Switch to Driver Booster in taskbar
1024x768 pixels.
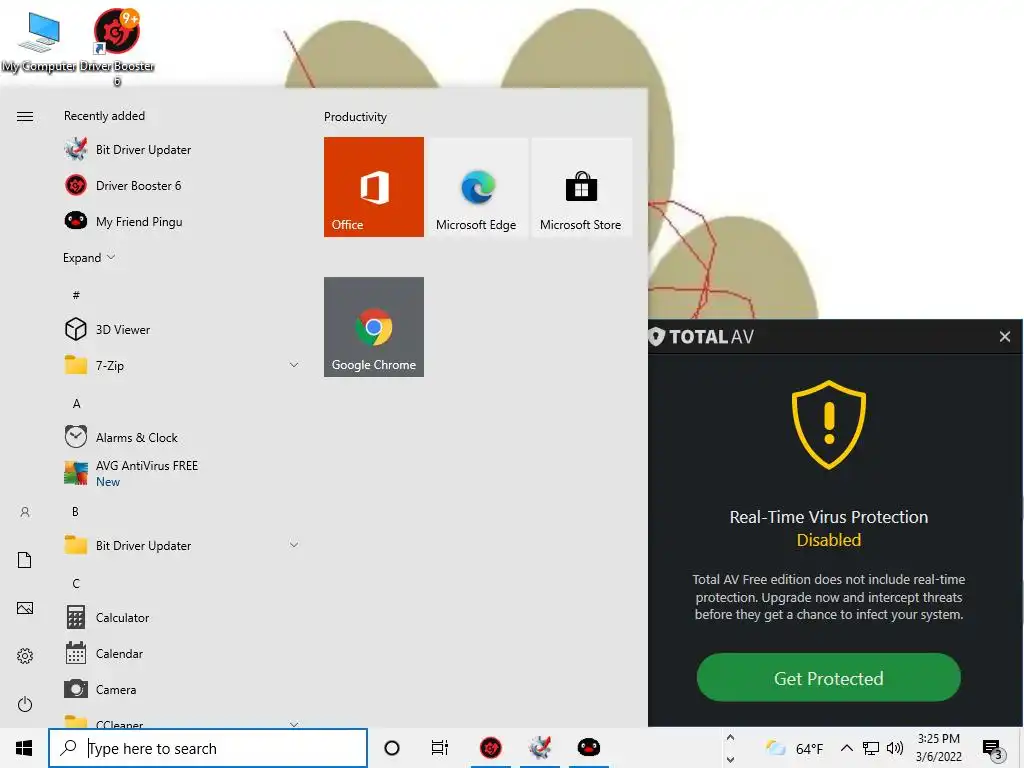tap(490, 748)
